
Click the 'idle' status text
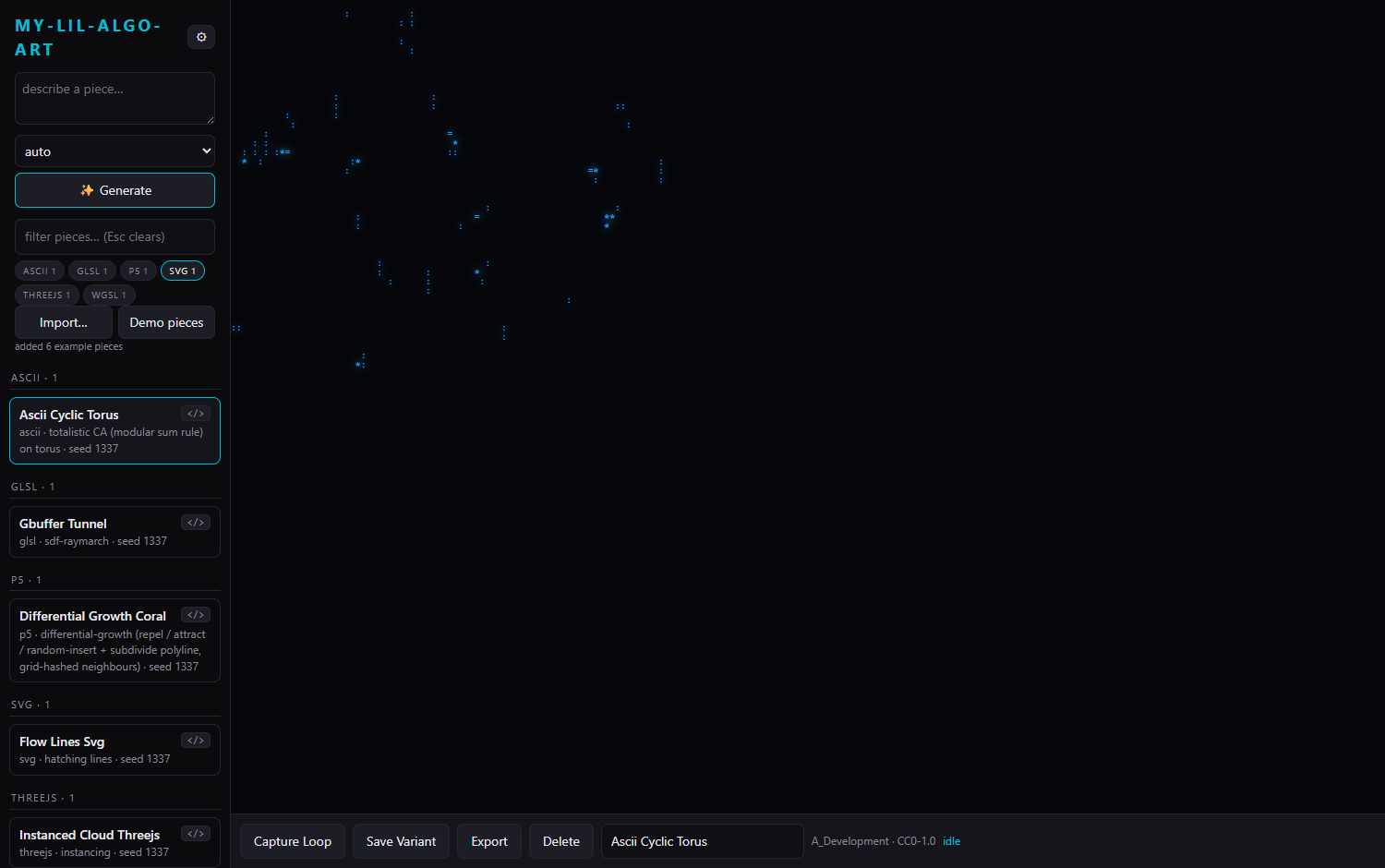(951, 841)
